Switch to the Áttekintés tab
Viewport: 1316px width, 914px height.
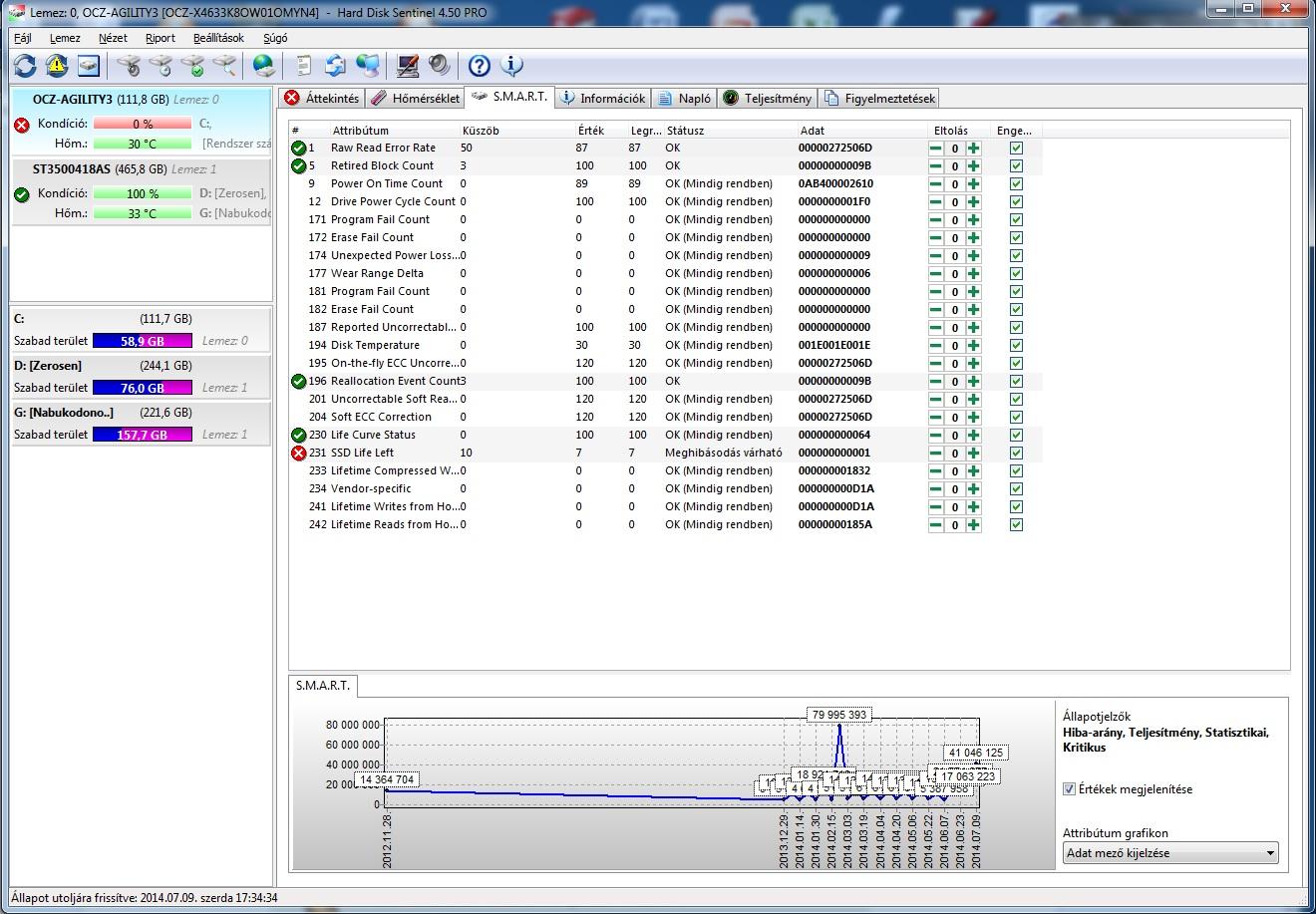[321, 99]
